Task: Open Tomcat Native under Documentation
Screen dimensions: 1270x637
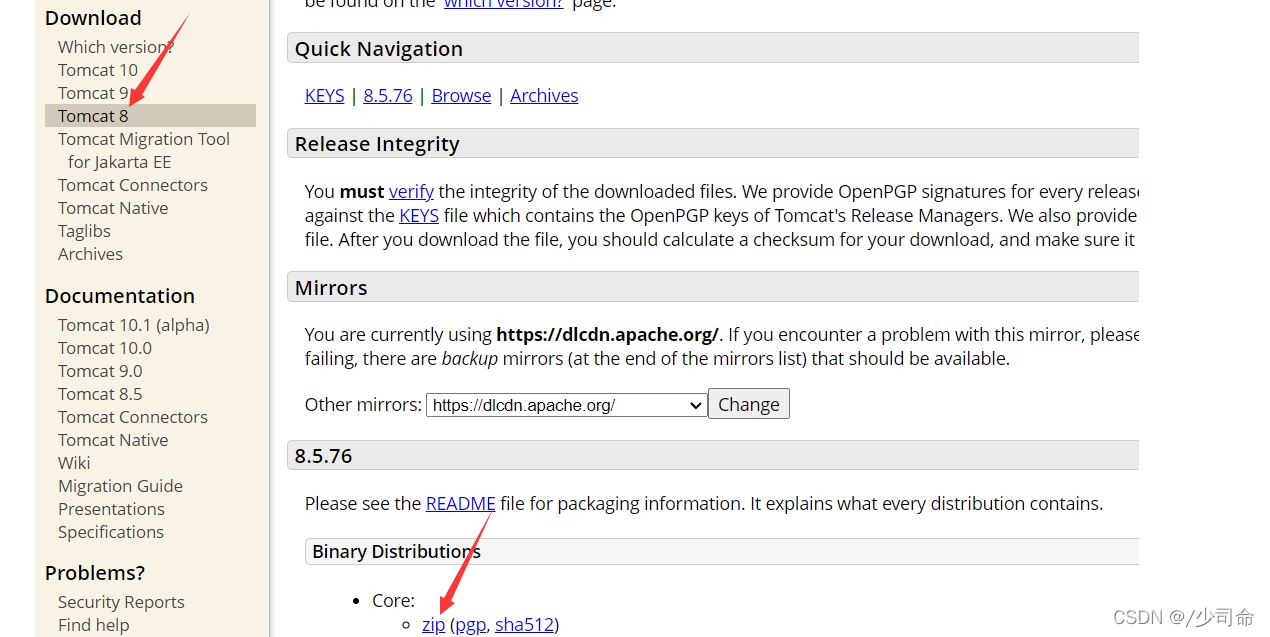Action: point(113,440)
